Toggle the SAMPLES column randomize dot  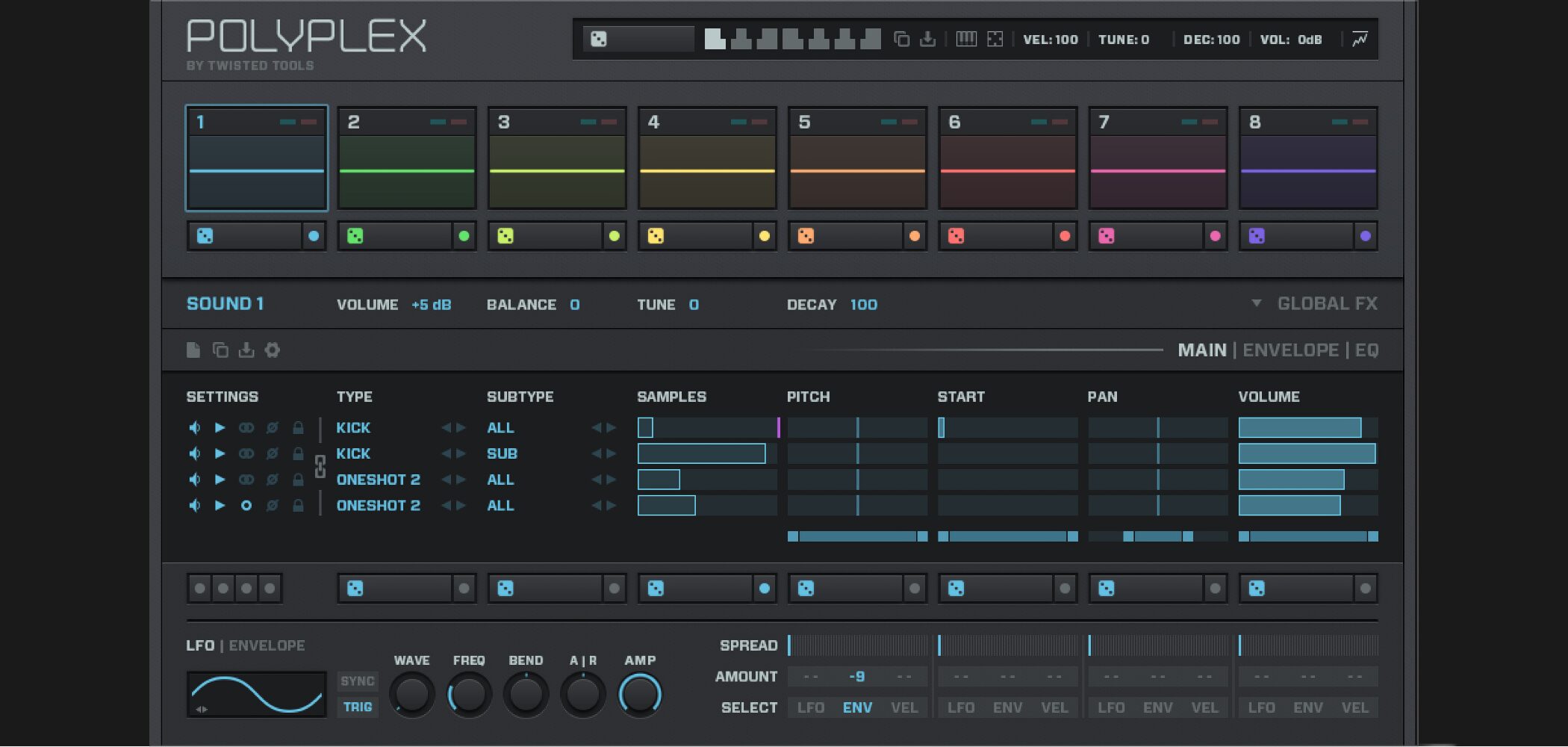(x=764, y=589)
